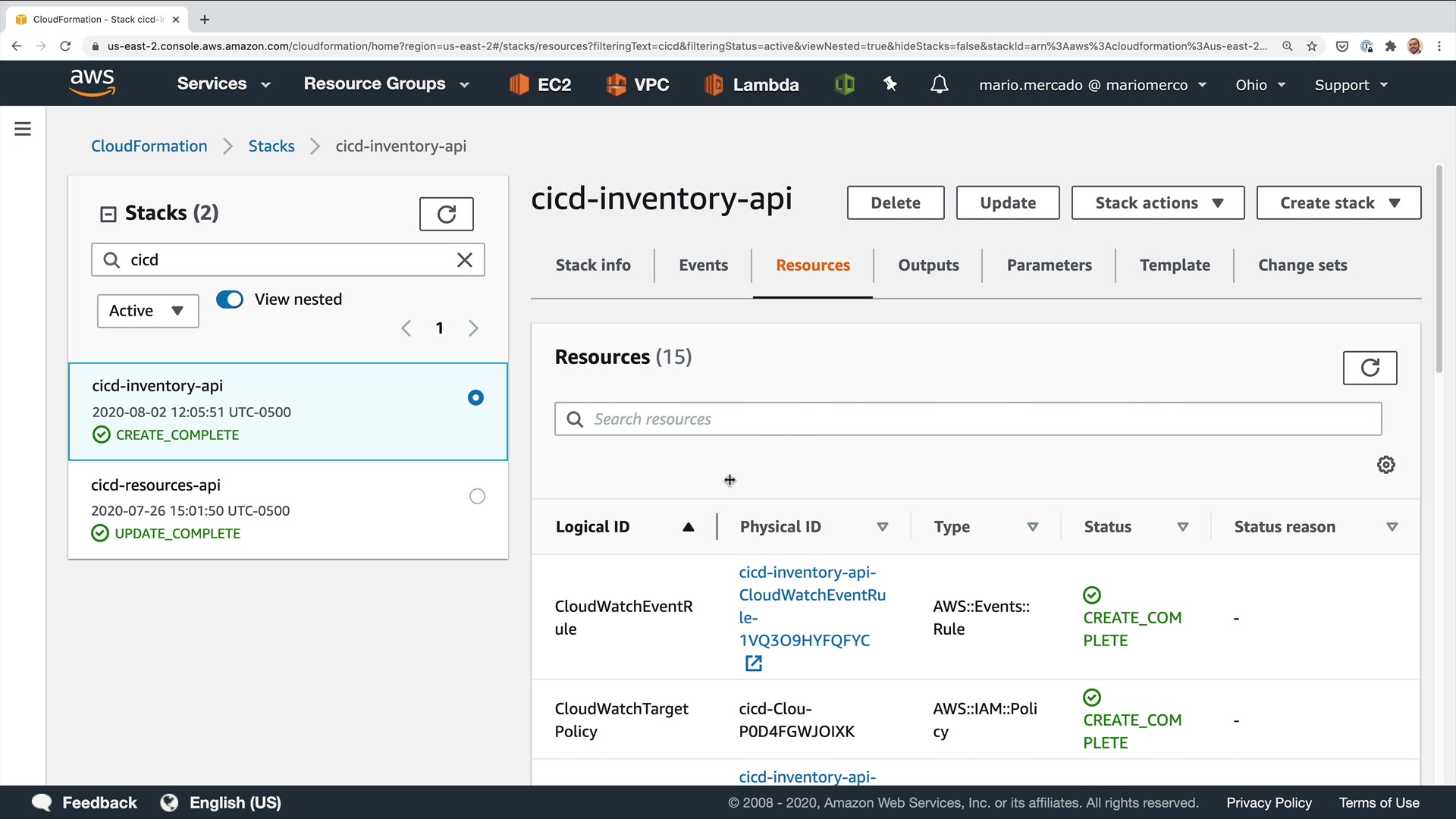Open the hamburger side navigation

[x=23, y=129]
